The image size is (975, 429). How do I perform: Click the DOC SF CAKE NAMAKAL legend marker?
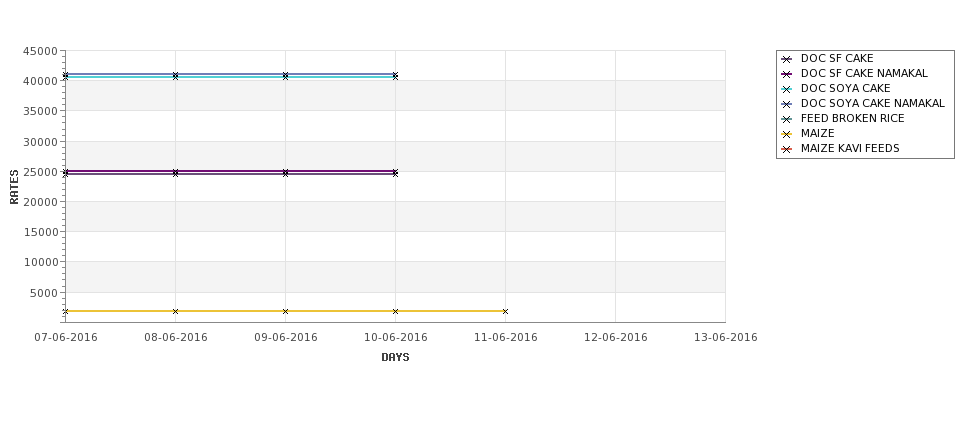point(787,74)
